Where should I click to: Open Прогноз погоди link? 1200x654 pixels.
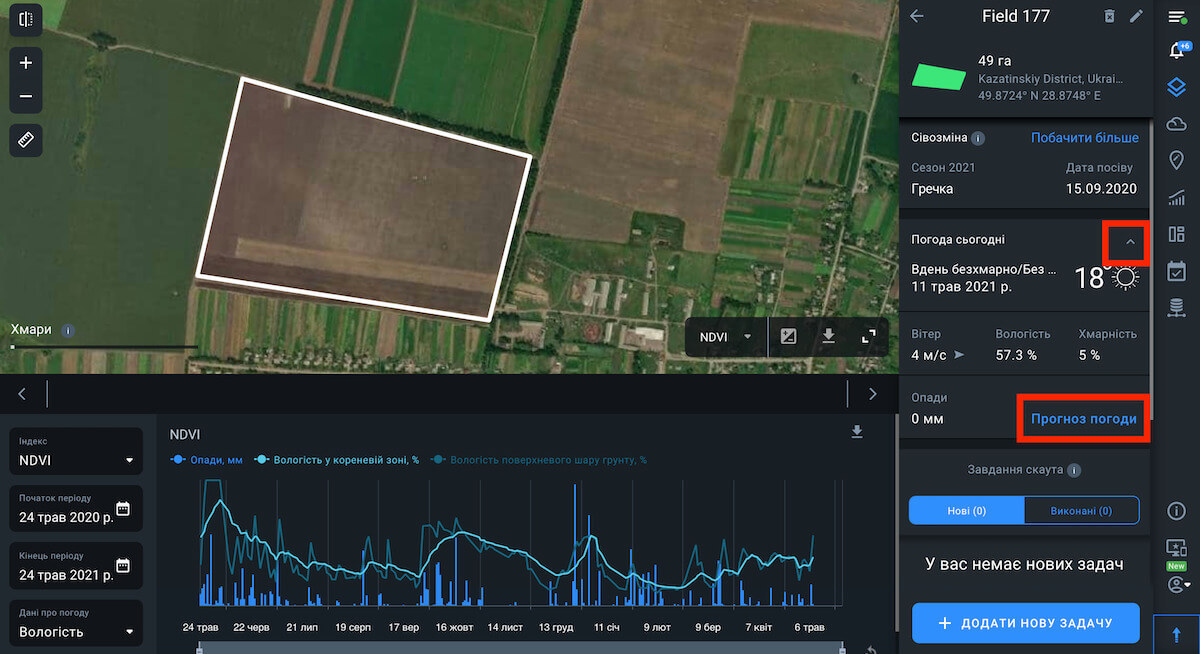(x=1083, y=419)
